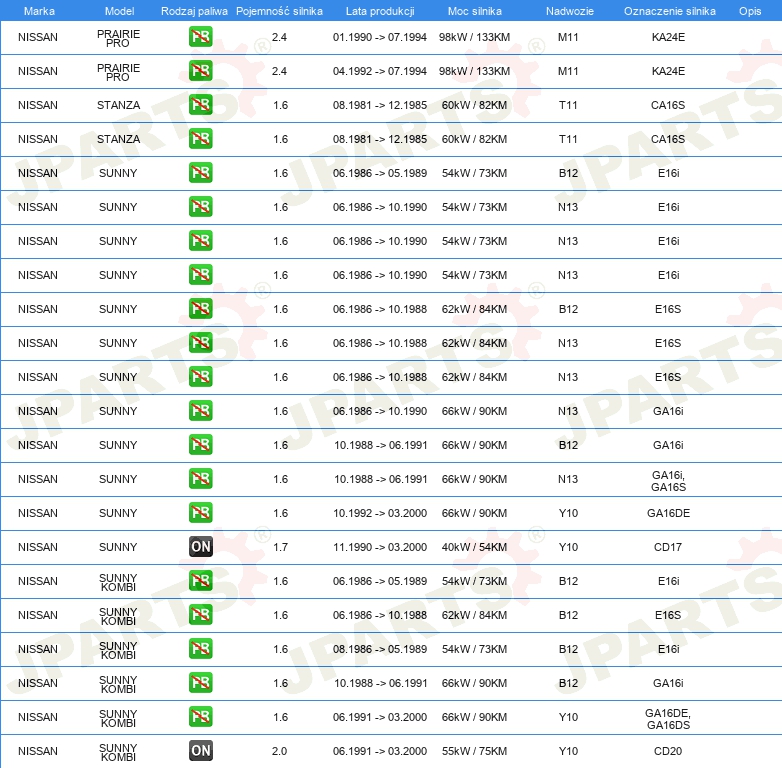Click the petrol icon for PRAIRIE PRO 01.1990 row
This screenshot has width=782, height=768.
tap(200, 37)
